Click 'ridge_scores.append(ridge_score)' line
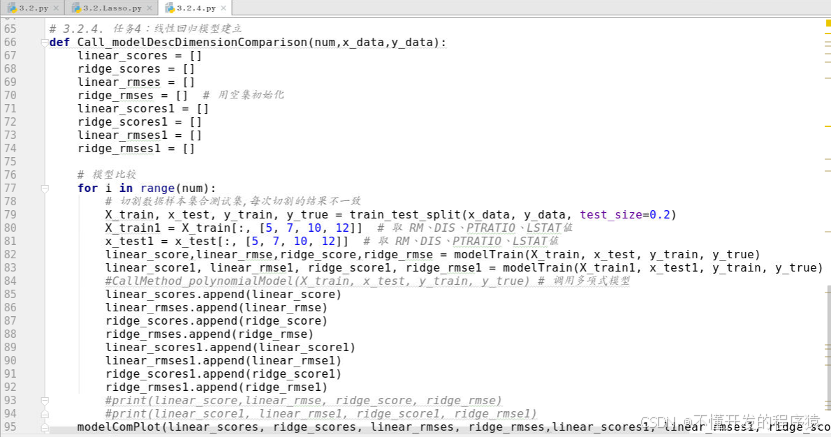The image size is (832, 438). (216, 321)
